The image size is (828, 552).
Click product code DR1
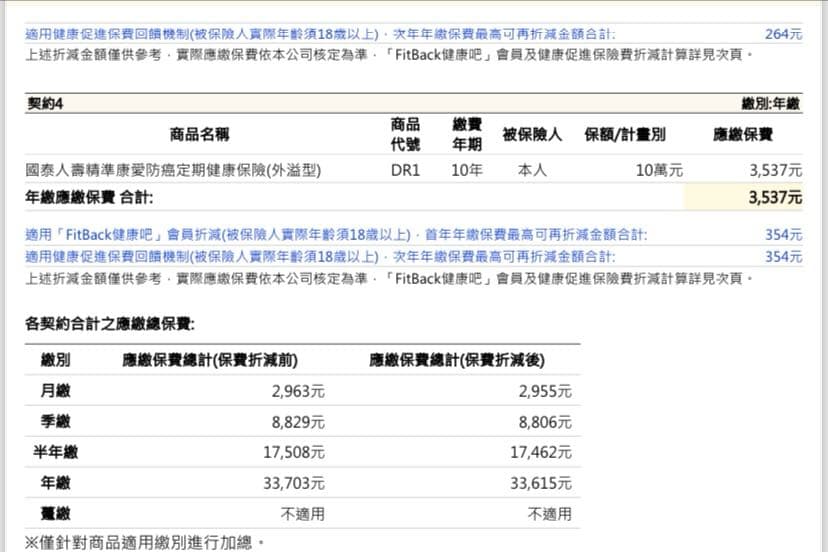click(x=405, y=170)
